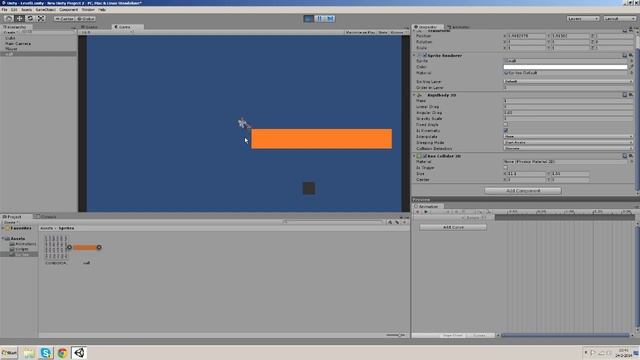This screenshot has width=640, height=360.
Task: Select Main Camera in the Hierarchy
Action: click(x=18, y=43)
